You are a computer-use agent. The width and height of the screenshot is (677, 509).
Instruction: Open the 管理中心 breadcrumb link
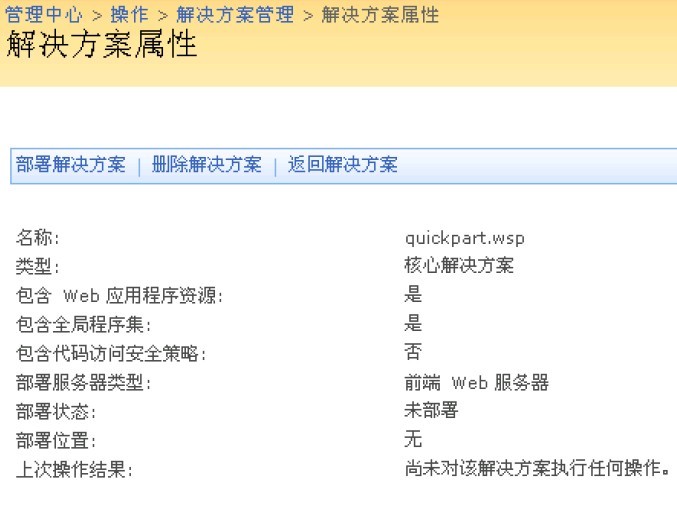[44, 14]
